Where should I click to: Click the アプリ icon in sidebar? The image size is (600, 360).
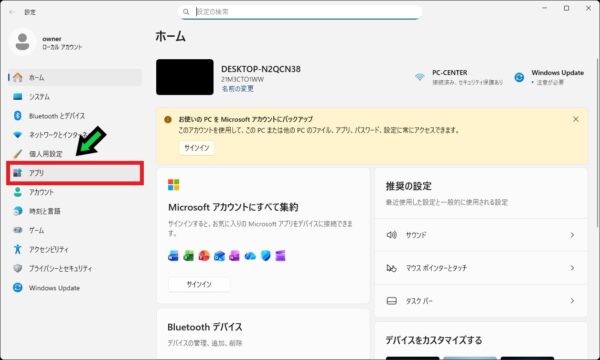18,173
